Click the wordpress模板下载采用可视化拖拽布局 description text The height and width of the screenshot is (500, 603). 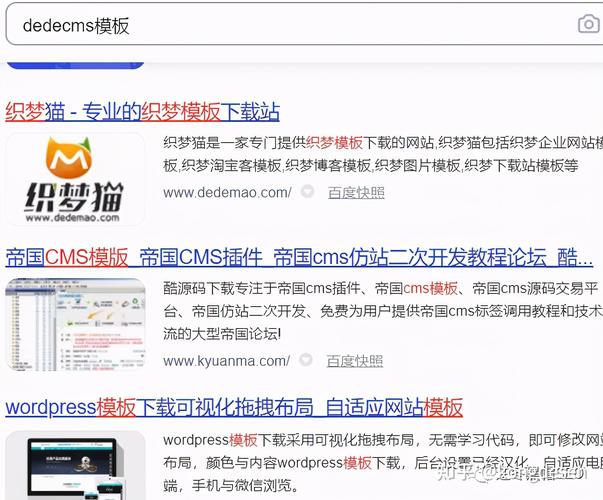tap(383, 463)
